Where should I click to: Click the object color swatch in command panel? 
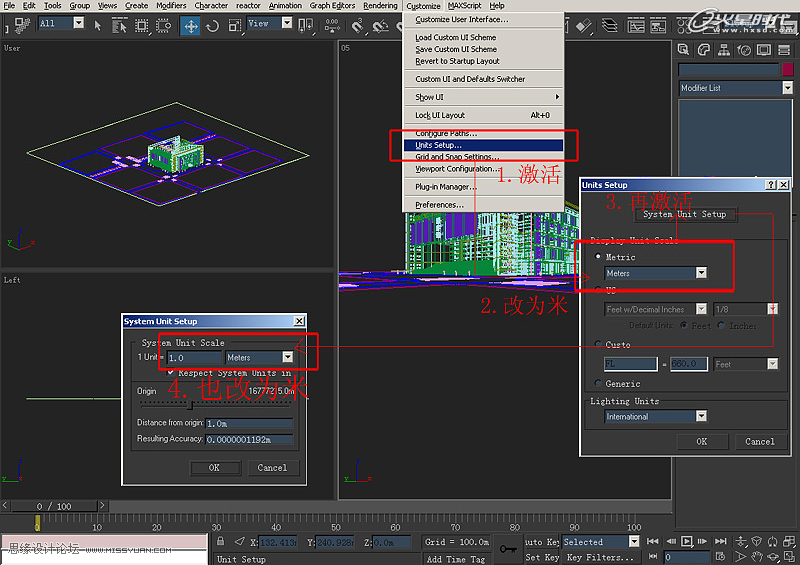786,70
